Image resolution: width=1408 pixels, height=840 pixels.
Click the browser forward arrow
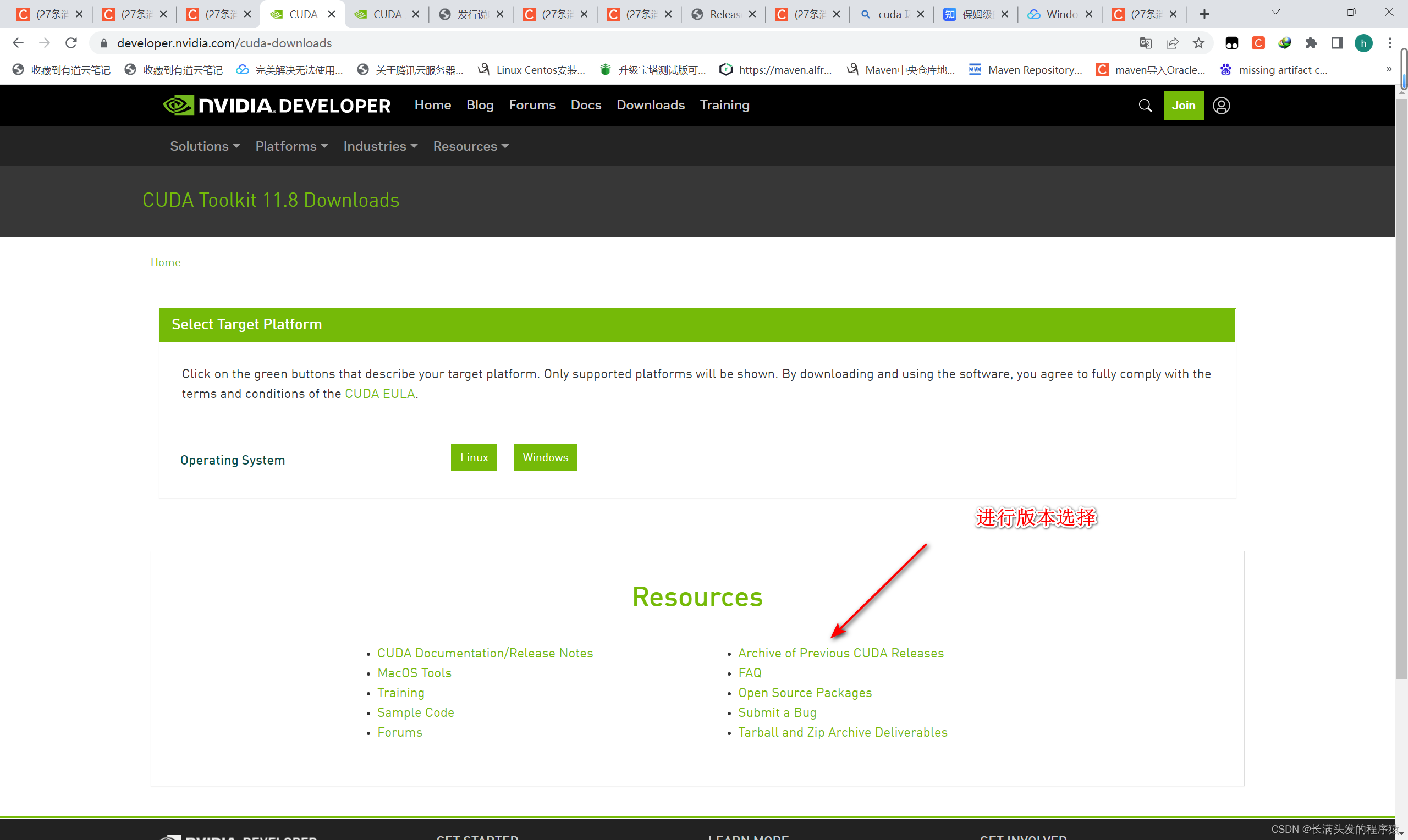pos(45,43)
